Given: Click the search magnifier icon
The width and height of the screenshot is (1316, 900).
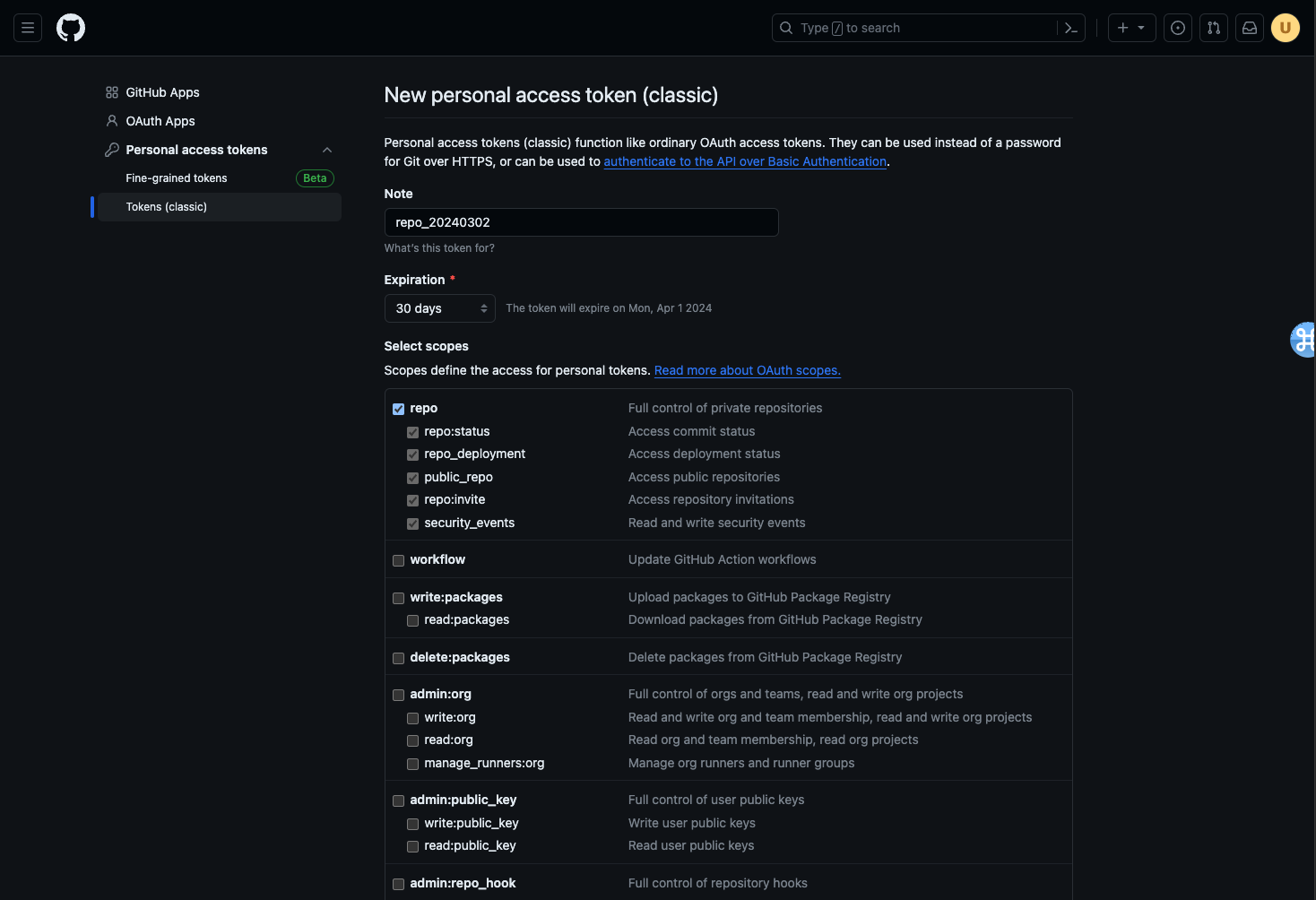Looking at the screenshot, I should 786,28.
